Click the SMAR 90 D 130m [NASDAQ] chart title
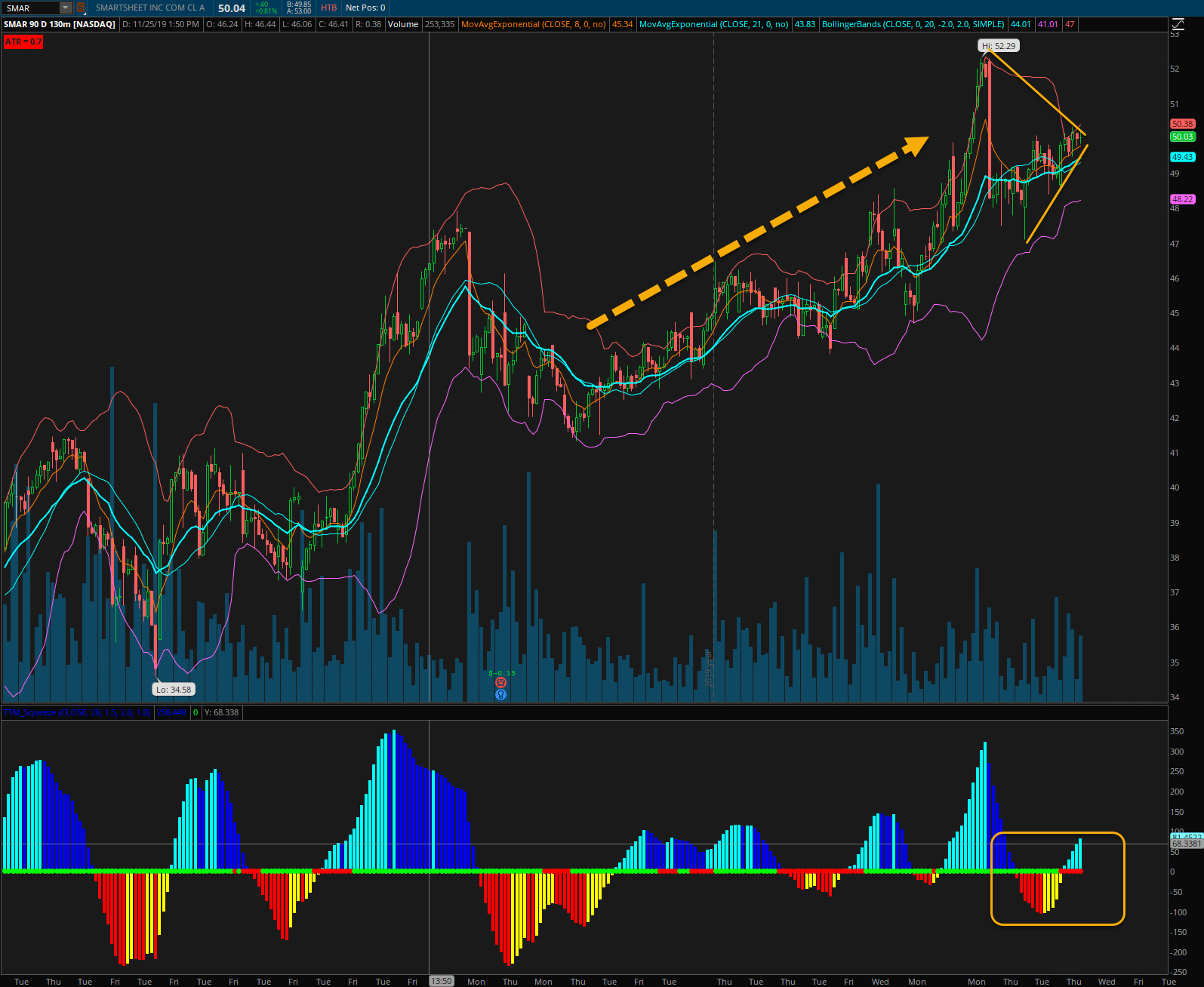Screen dimensions: 1204x987 click(x=60, y=24)
